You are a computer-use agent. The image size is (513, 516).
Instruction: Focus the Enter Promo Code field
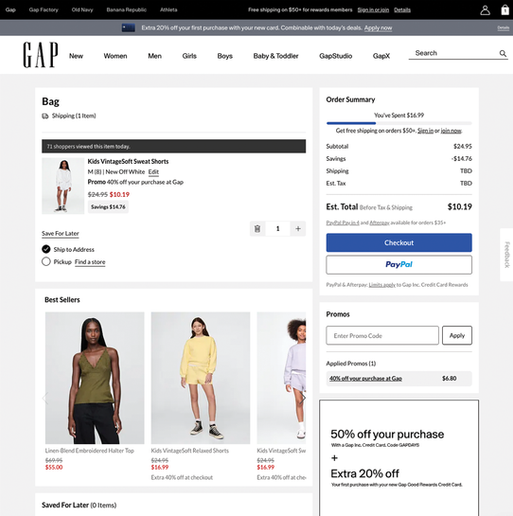tap(382, 335)
